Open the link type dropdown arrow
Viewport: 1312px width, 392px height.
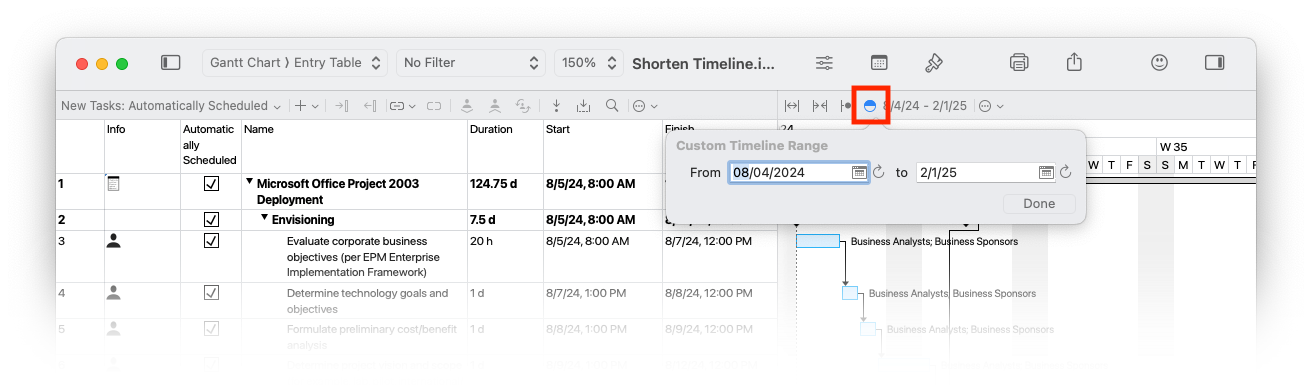(412, 105)
